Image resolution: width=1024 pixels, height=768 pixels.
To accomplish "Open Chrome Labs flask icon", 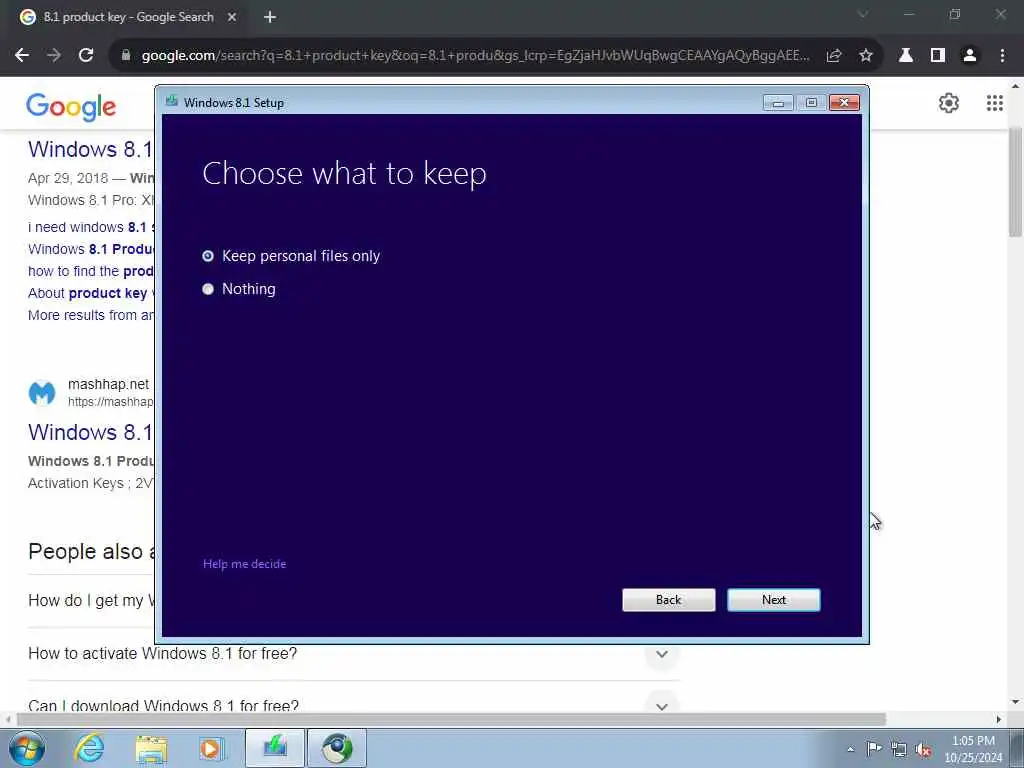I will [x=905, y=56].
